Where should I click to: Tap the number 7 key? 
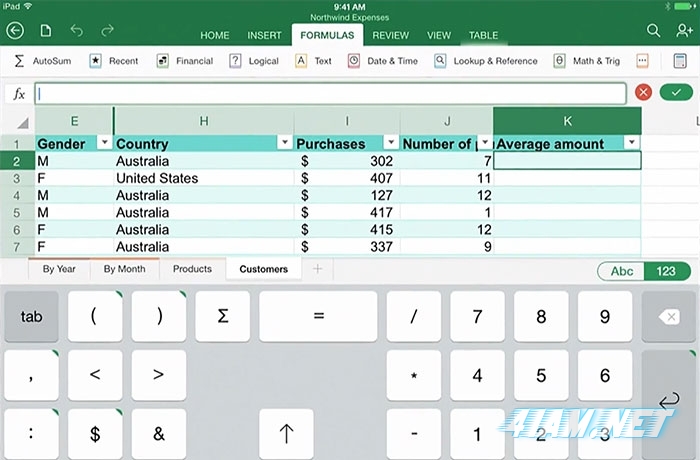pyautogui.click(x=477, y=317)
